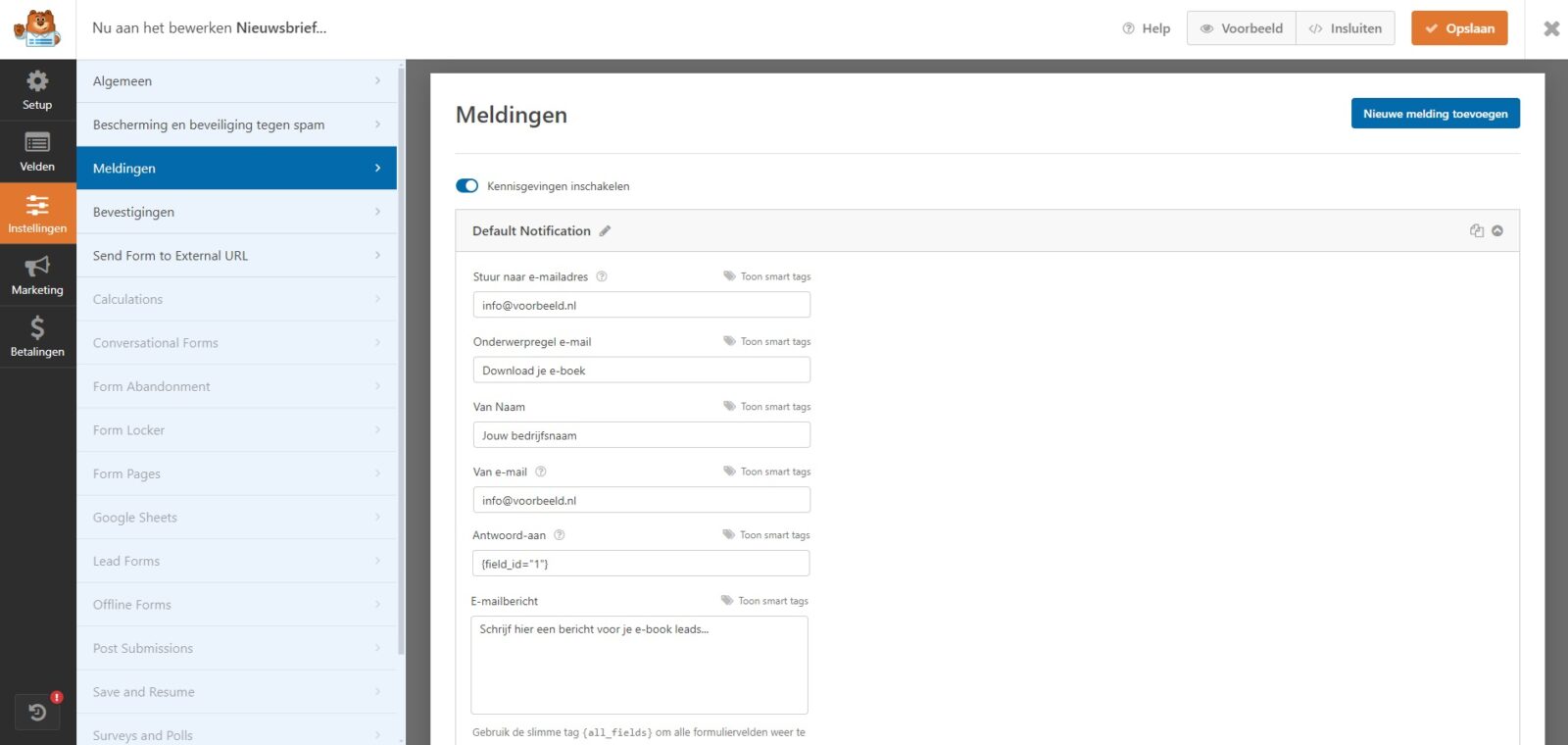Viewport: 1568px width, 745px height.
Task: Click help icon next to Stuur naar e-mailadres
Action: 602,276
